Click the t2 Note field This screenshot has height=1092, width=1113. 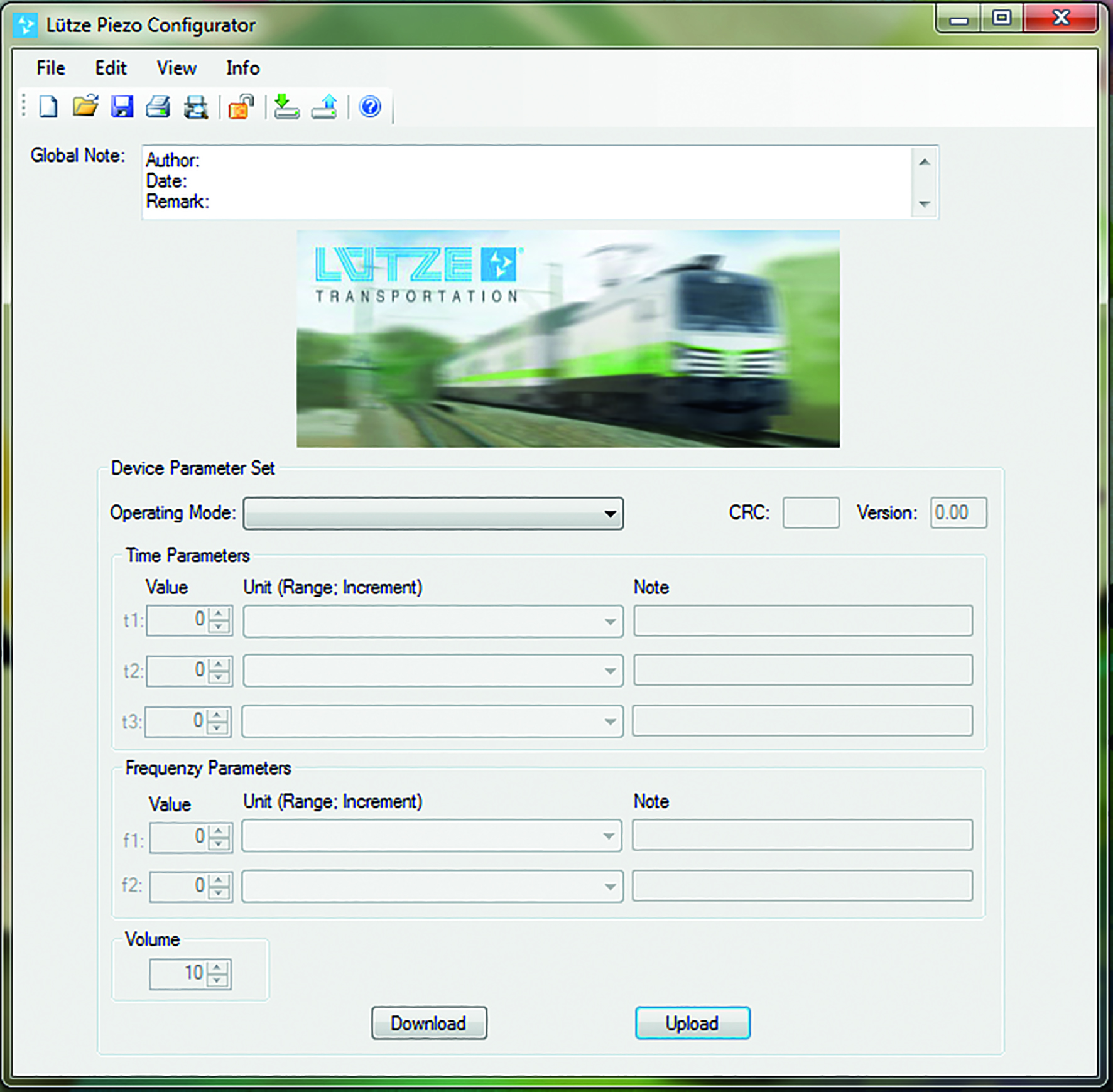pyautogui.click(x=803, y=669)
